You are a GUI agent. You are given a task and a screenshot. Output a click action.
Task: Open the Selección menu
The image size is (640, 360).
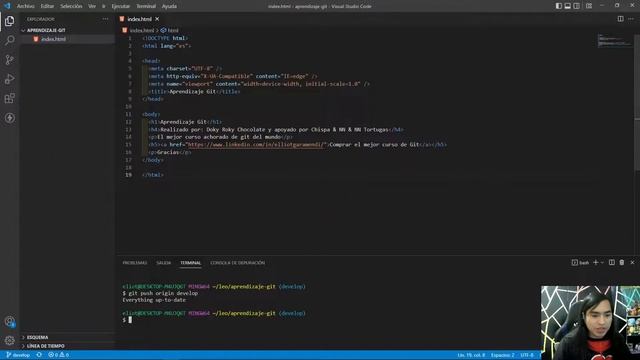coord(71,6)
